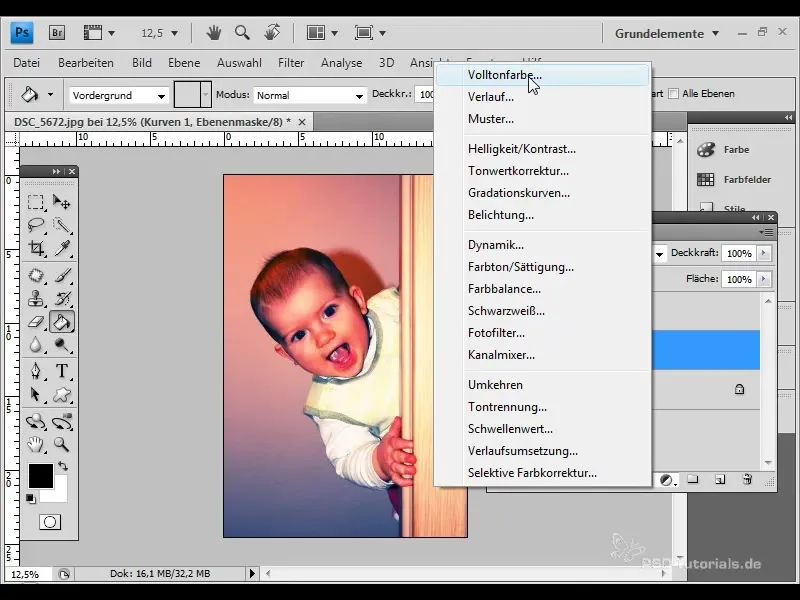Click the black foreground color swatch
Viewport: 800px width, 600px height.
tap(41, 476)
